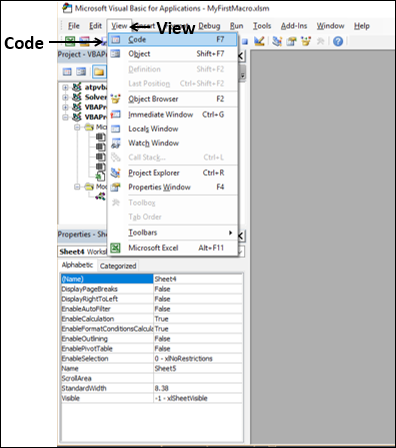Choose Code from the View menu

click(x=172, y=39)
